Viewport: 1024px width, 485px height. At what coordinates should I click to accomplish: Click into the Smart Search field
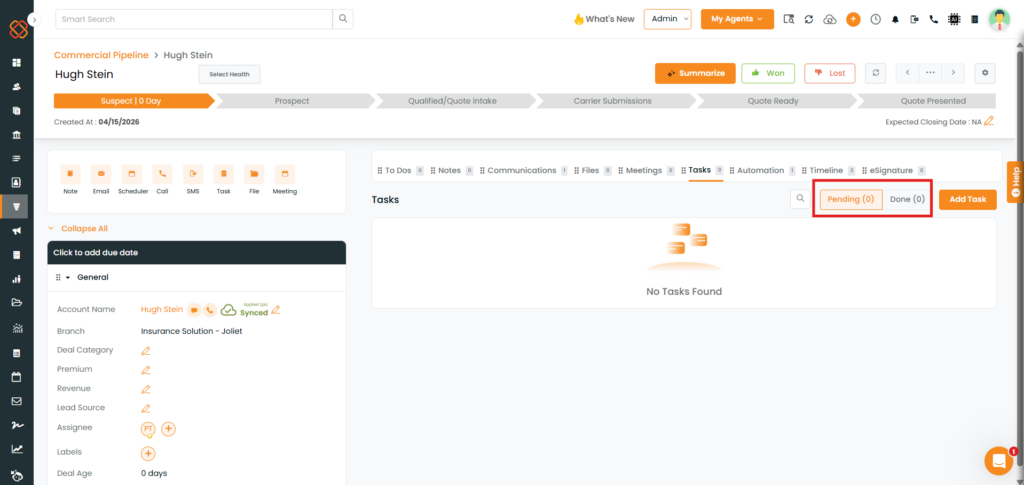click(x=193, y=19)
